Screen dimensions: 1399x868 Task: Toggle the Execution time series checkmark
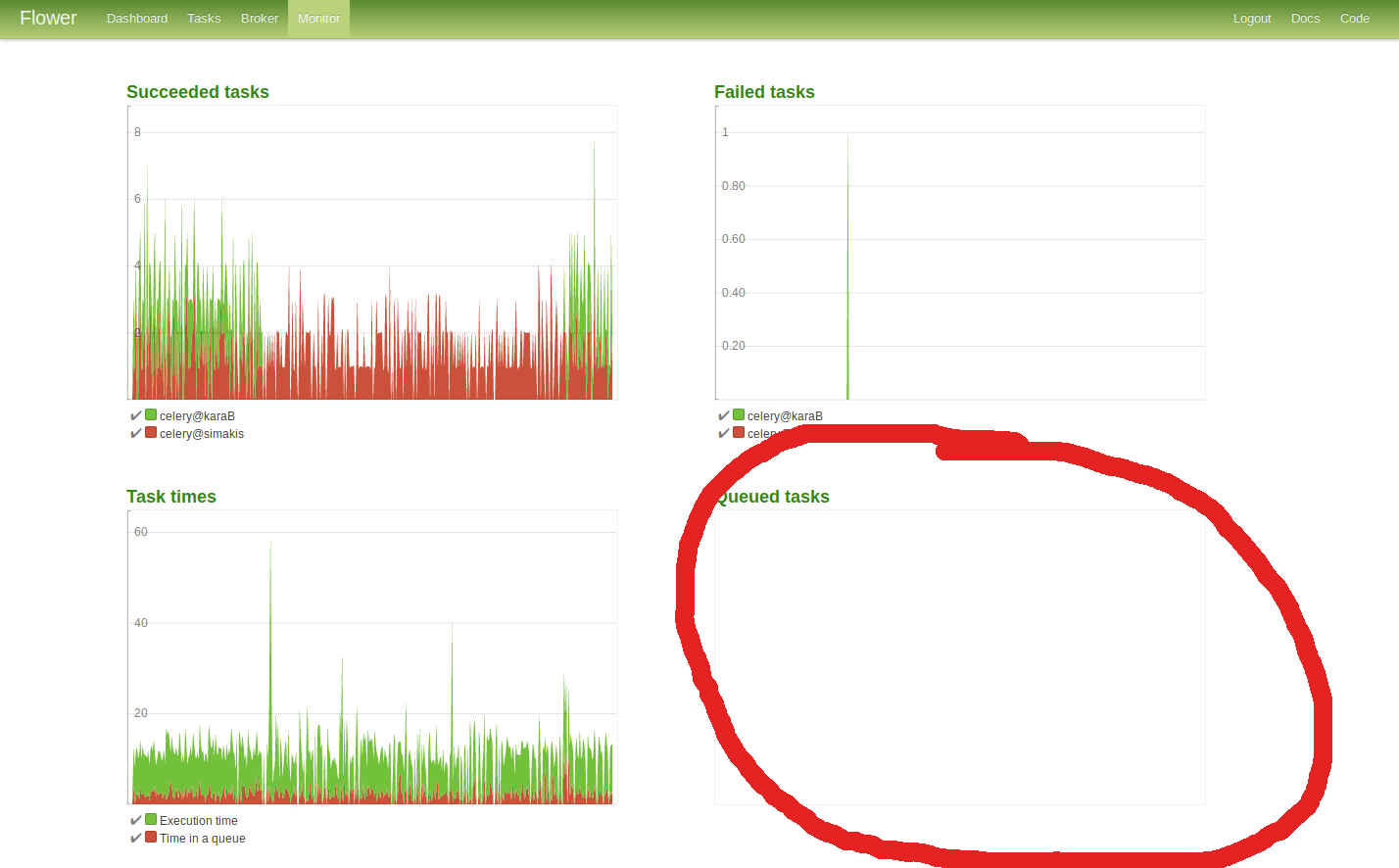136,821
